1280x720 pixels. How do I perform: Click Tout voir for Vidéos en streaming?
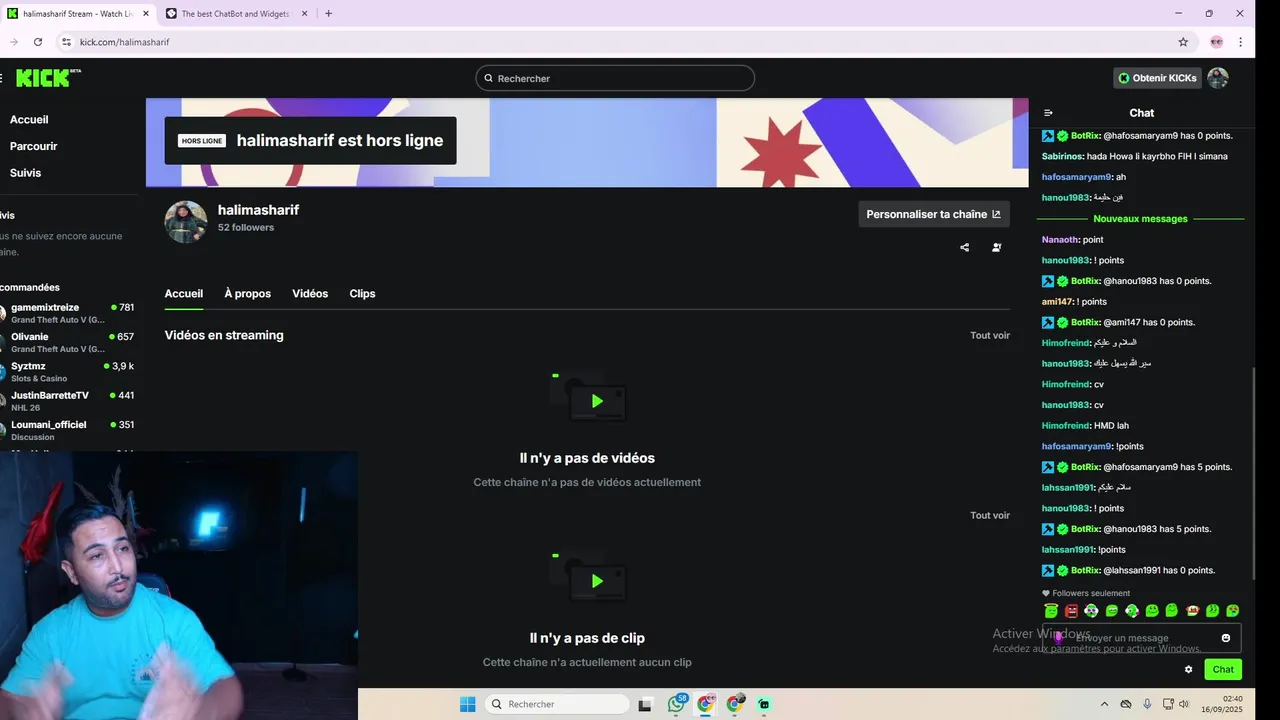[990, 336]
